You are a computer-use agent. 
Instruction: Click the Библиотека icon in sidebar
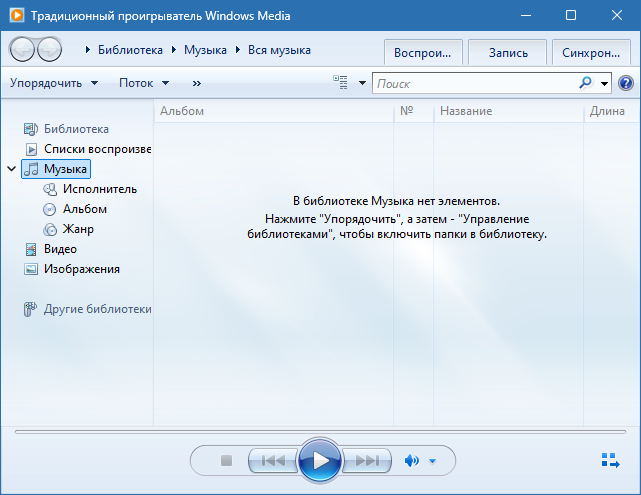click(x=31, y=129)
